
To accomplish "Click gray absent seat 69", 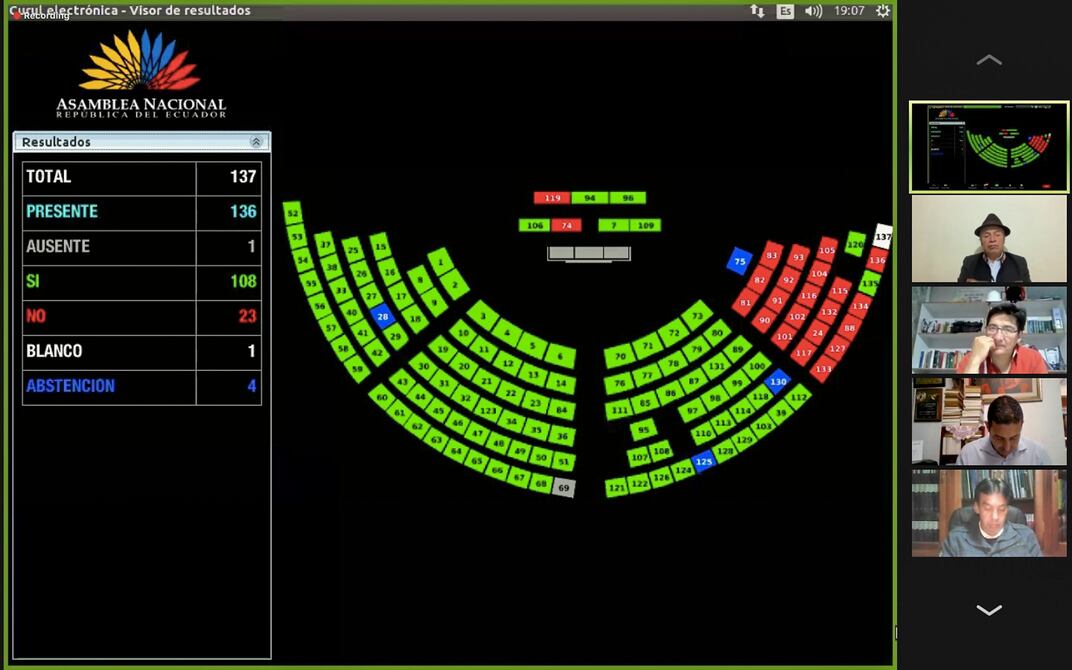I will [x=564, y=488].
